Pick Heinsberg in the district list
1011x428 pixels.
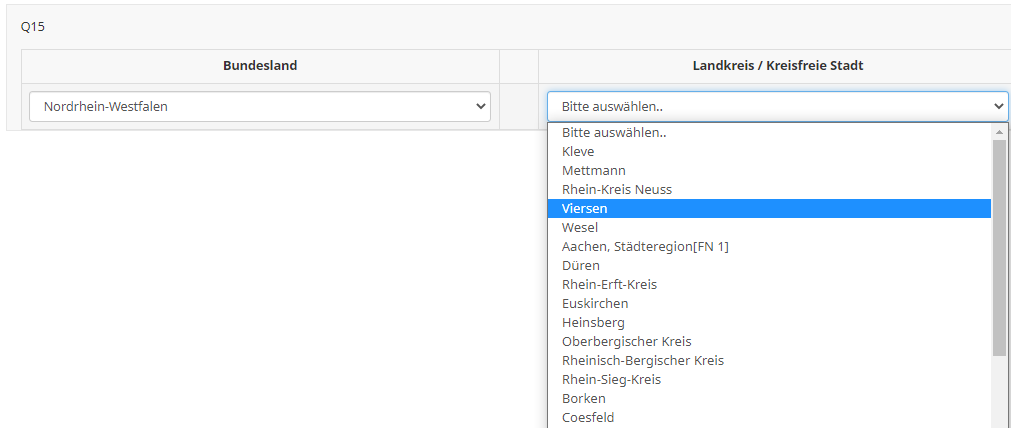coord(593,322)
